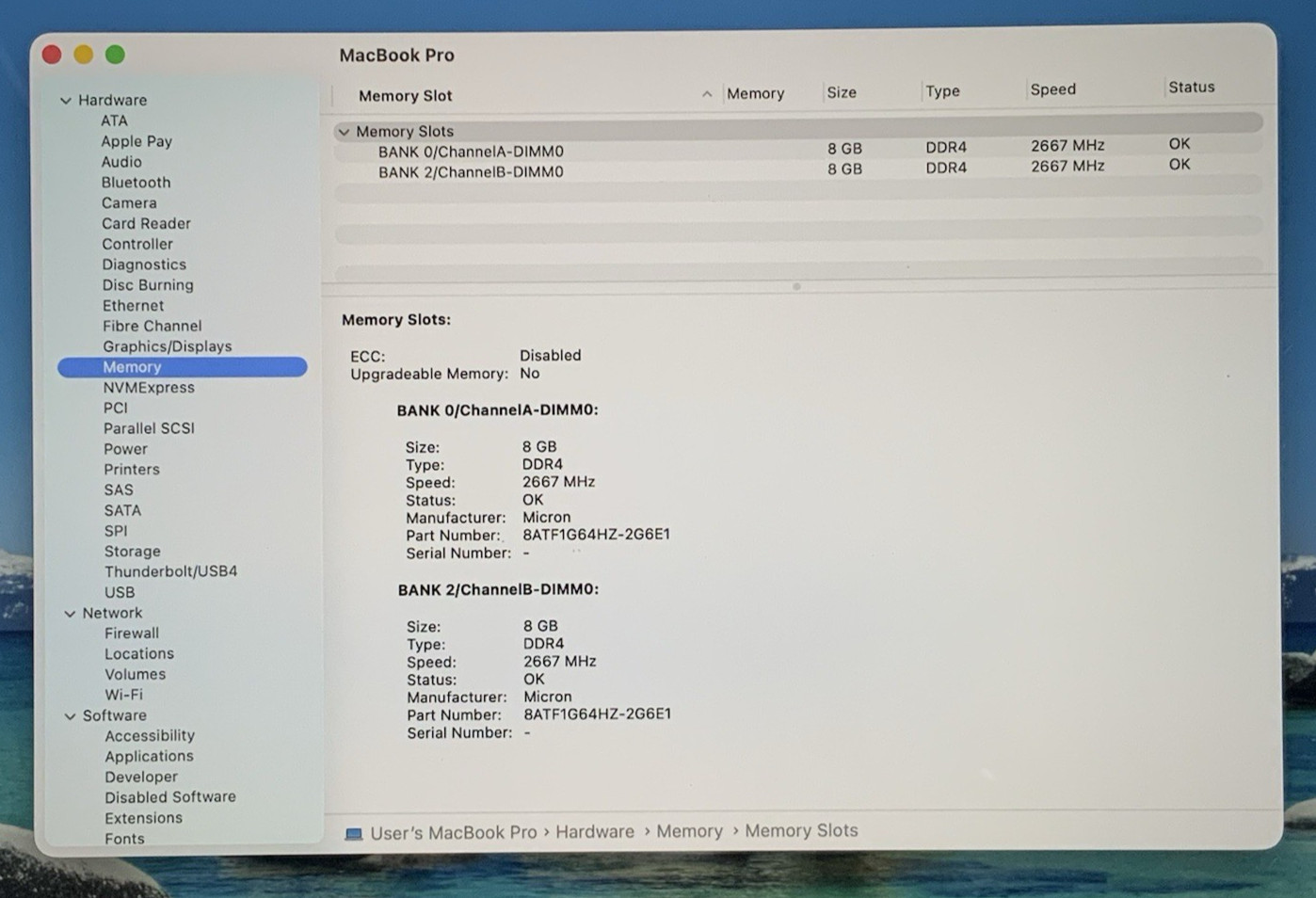The image size is (1316, 898).
Task: Open Firewall under Network
Action: pyautogui.click(x=132, y=633)
